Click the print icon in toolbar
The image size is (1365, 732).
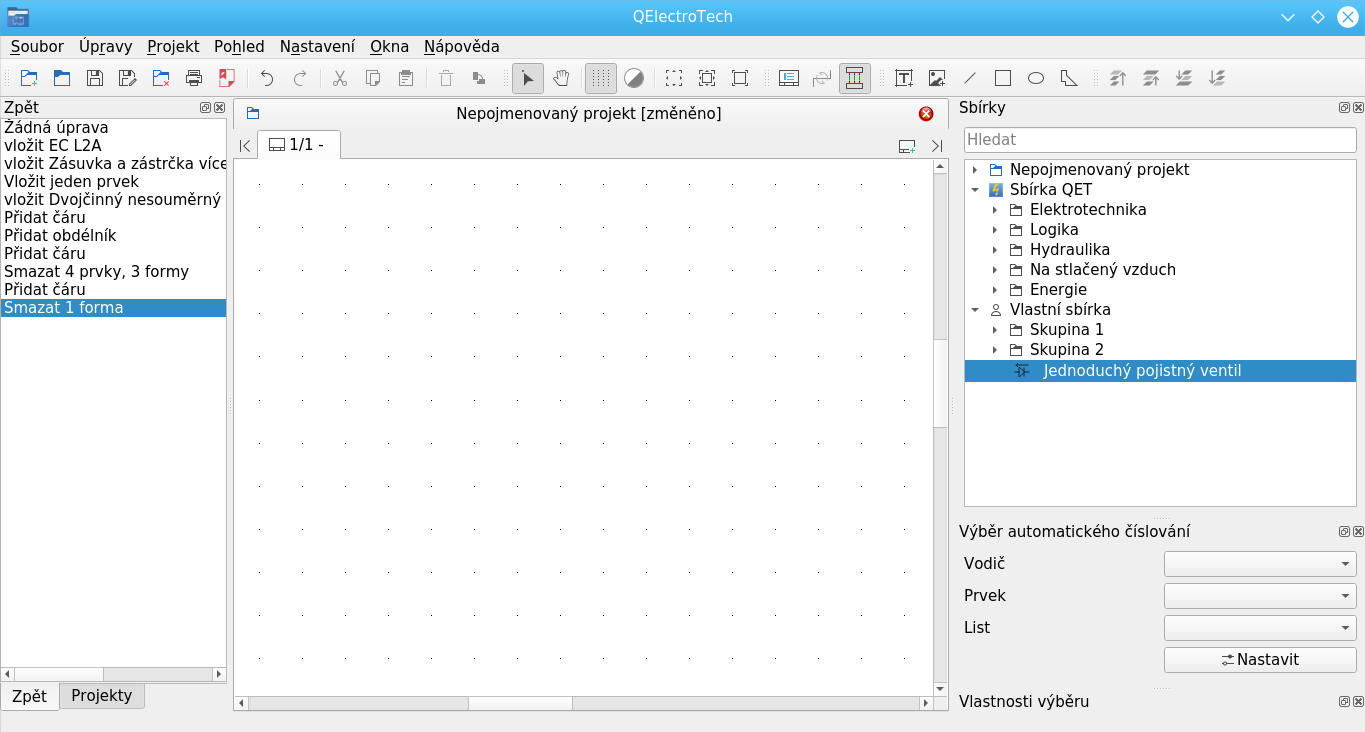coord(194,78)
